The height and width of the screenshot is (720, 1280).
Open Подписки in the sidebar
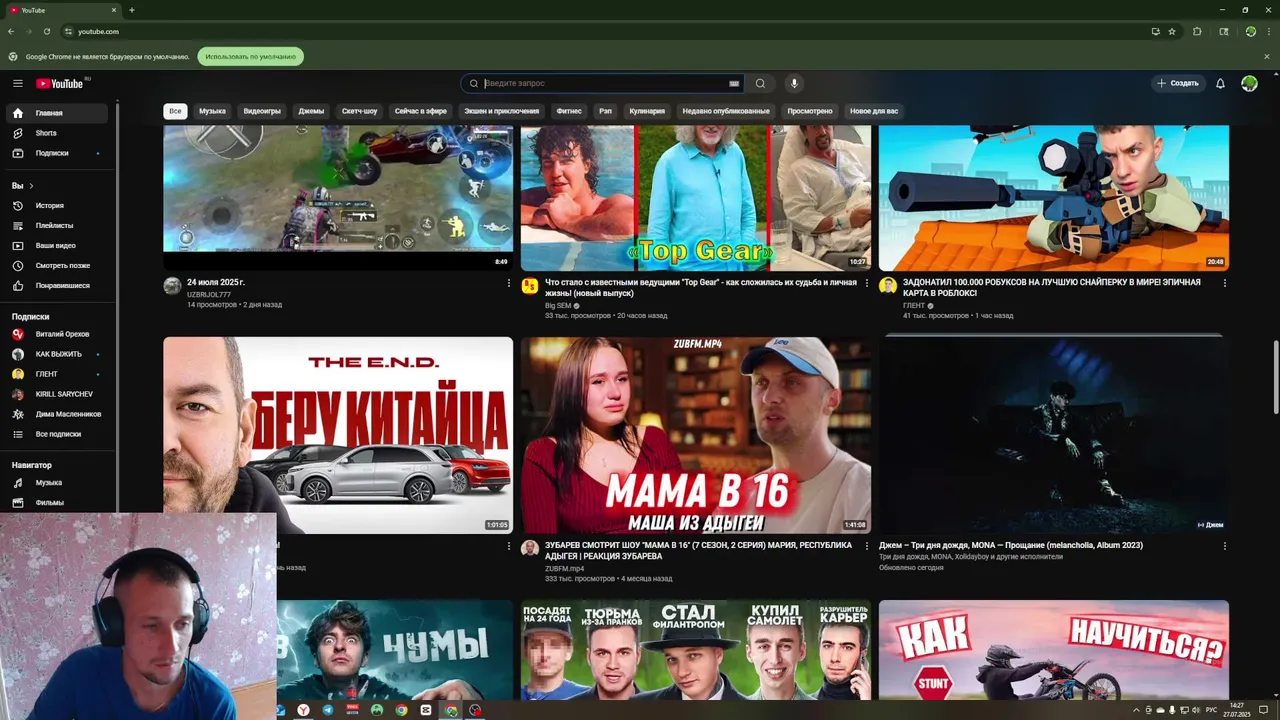59,153
